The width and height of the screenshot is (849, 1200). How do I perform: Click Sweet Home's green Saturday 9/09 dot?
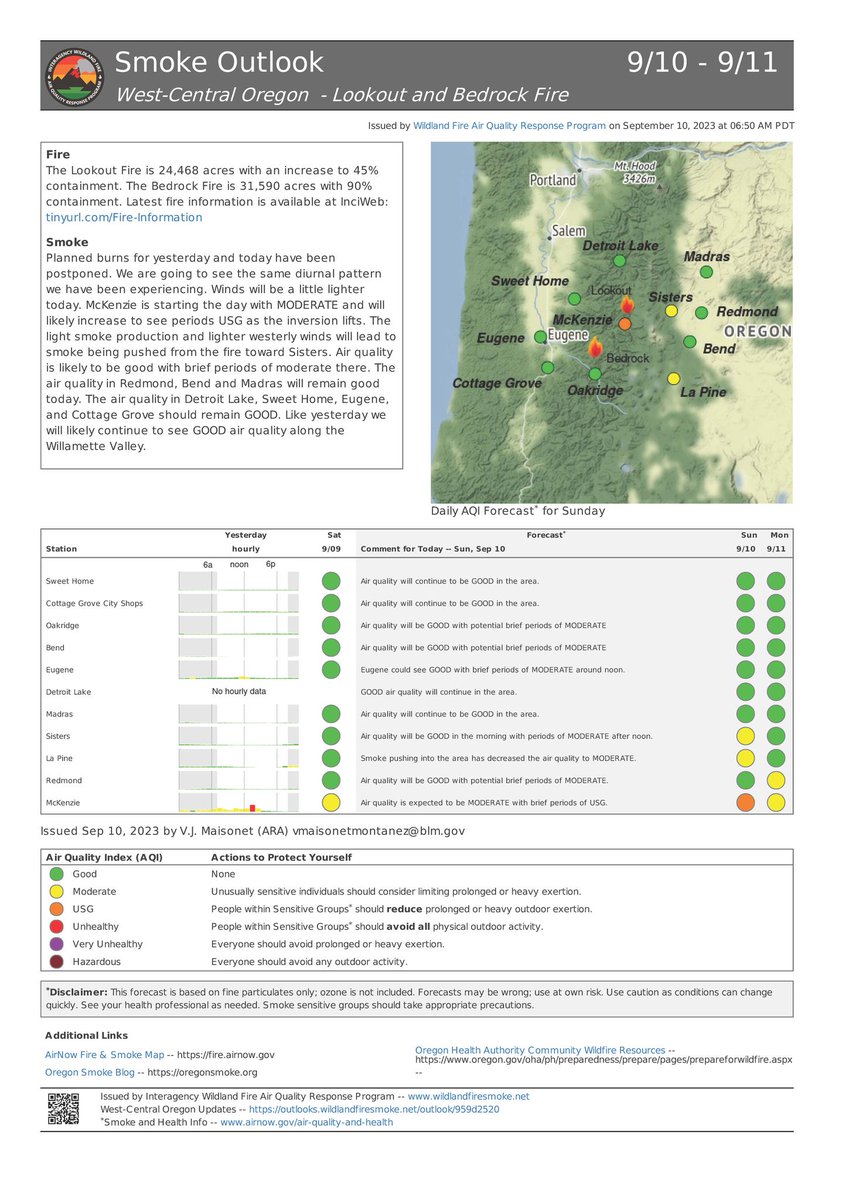[331, 581]
